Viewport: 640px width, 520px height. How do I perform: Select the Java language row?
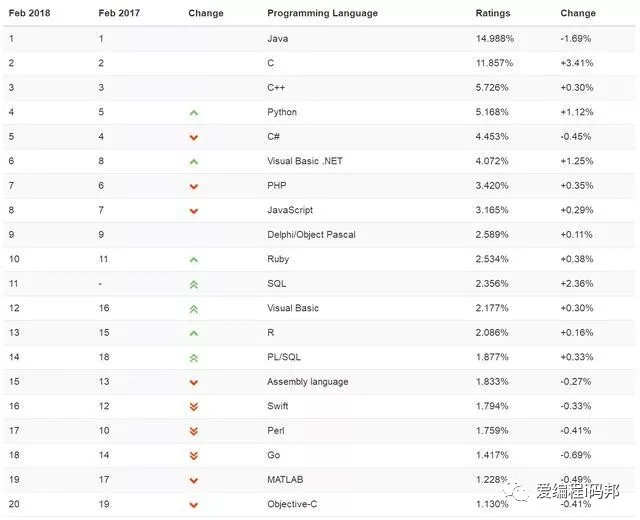[319, 39]
